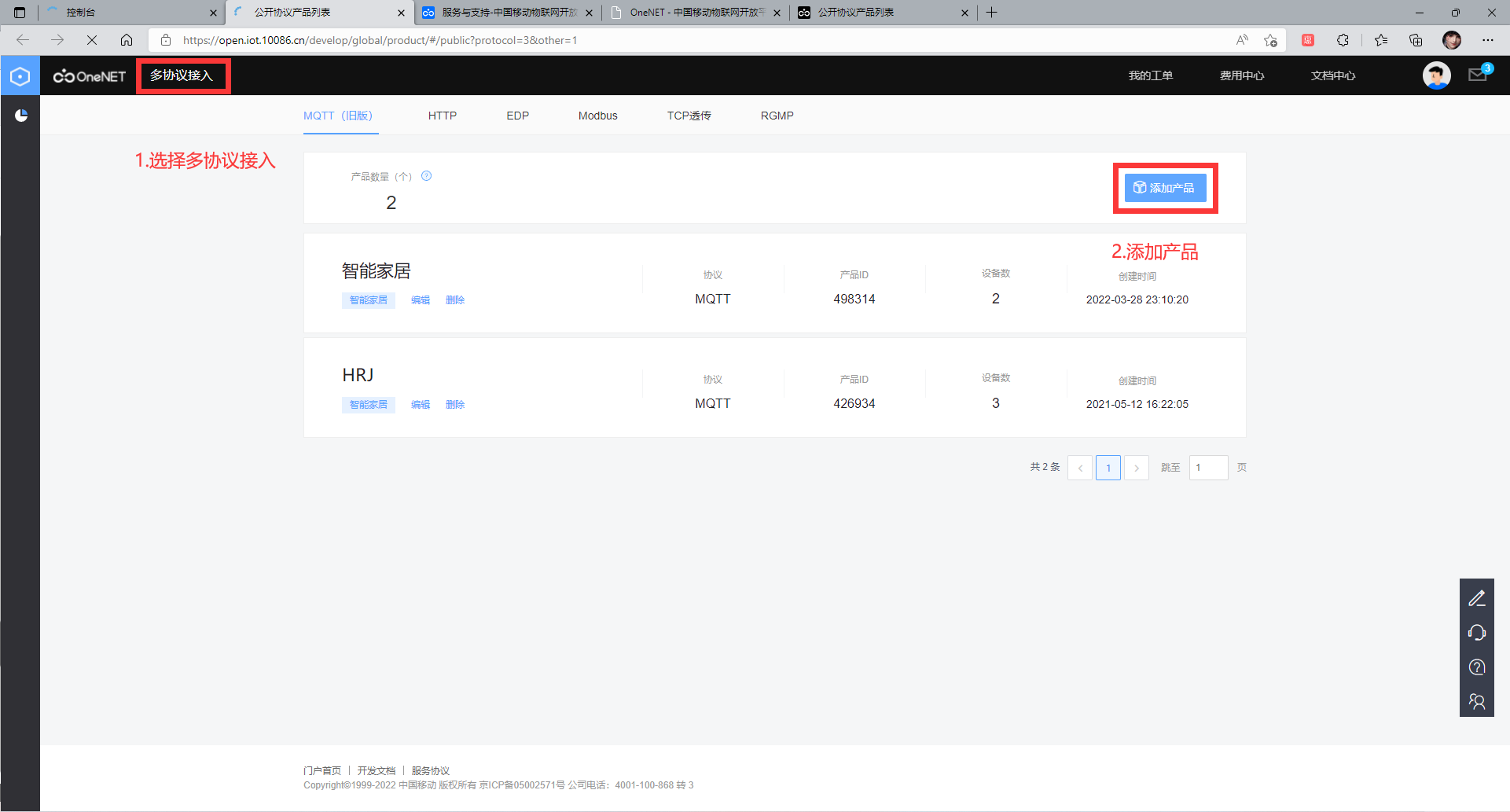Click the browser address bar URL

click(x=380, y=40)
